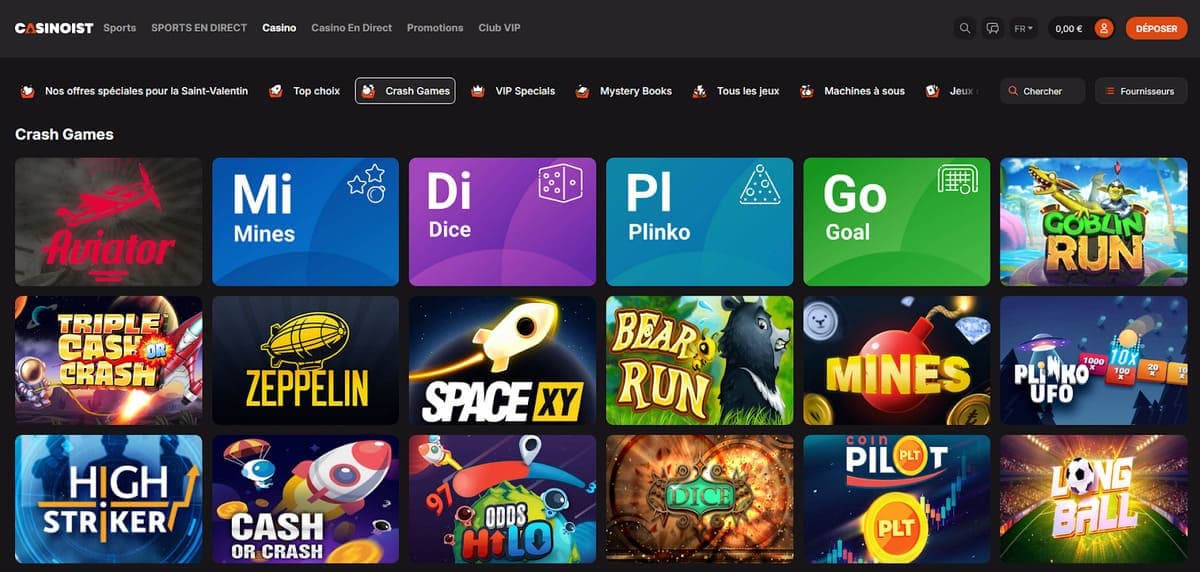1200x572 pixels.
Task: Open the green Goal game tile
Action: coord(897,222)
